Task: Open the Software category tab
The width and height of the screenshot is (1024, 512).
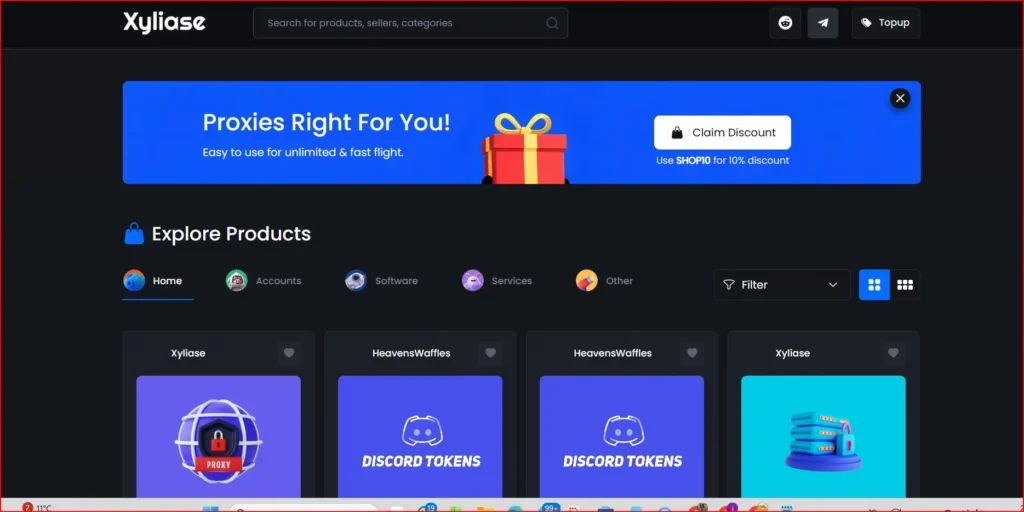Action: 381,281
